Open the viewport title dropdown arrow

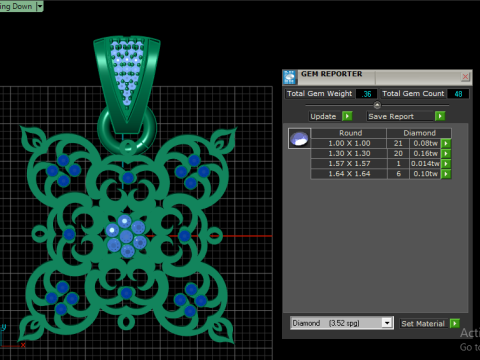point(40,6)
